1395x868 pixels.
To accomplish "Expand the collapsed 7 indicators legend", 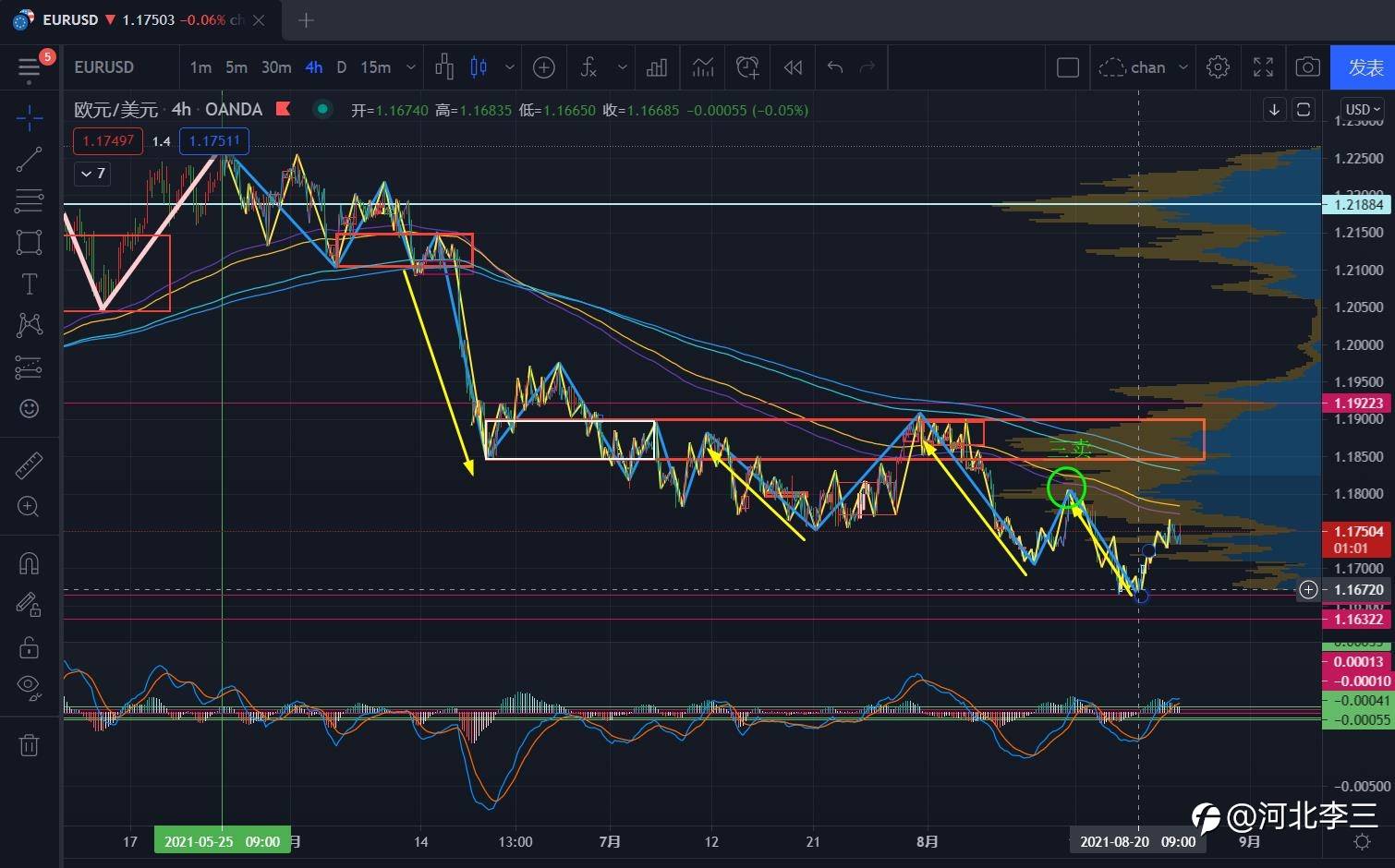I will 92,174.
